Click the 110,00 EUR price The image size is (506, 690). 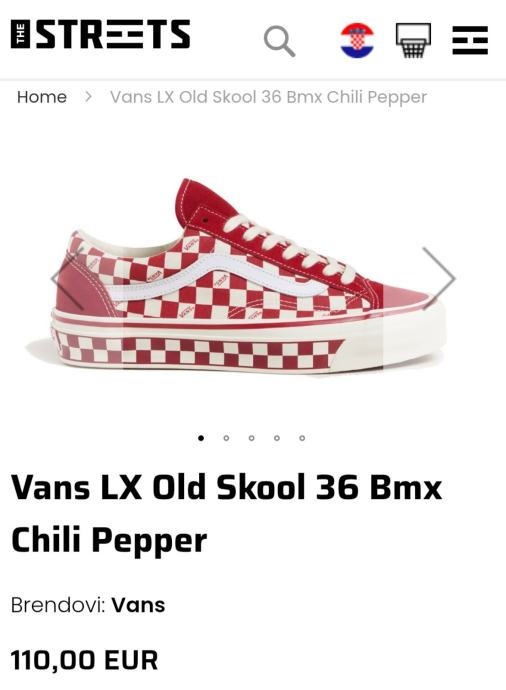[x=84, y=660]
